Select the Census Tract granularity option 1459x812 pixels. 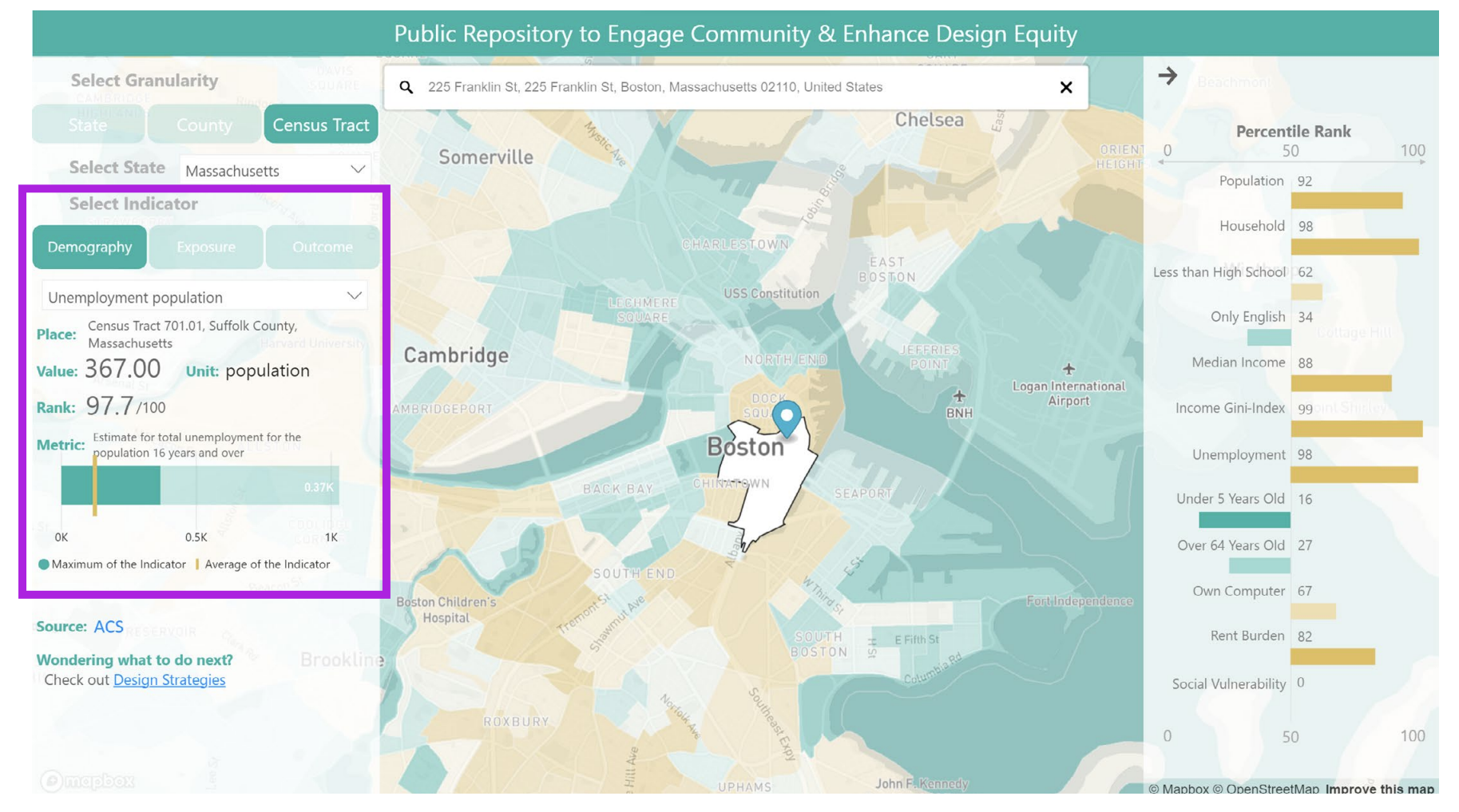coord(320,125)
